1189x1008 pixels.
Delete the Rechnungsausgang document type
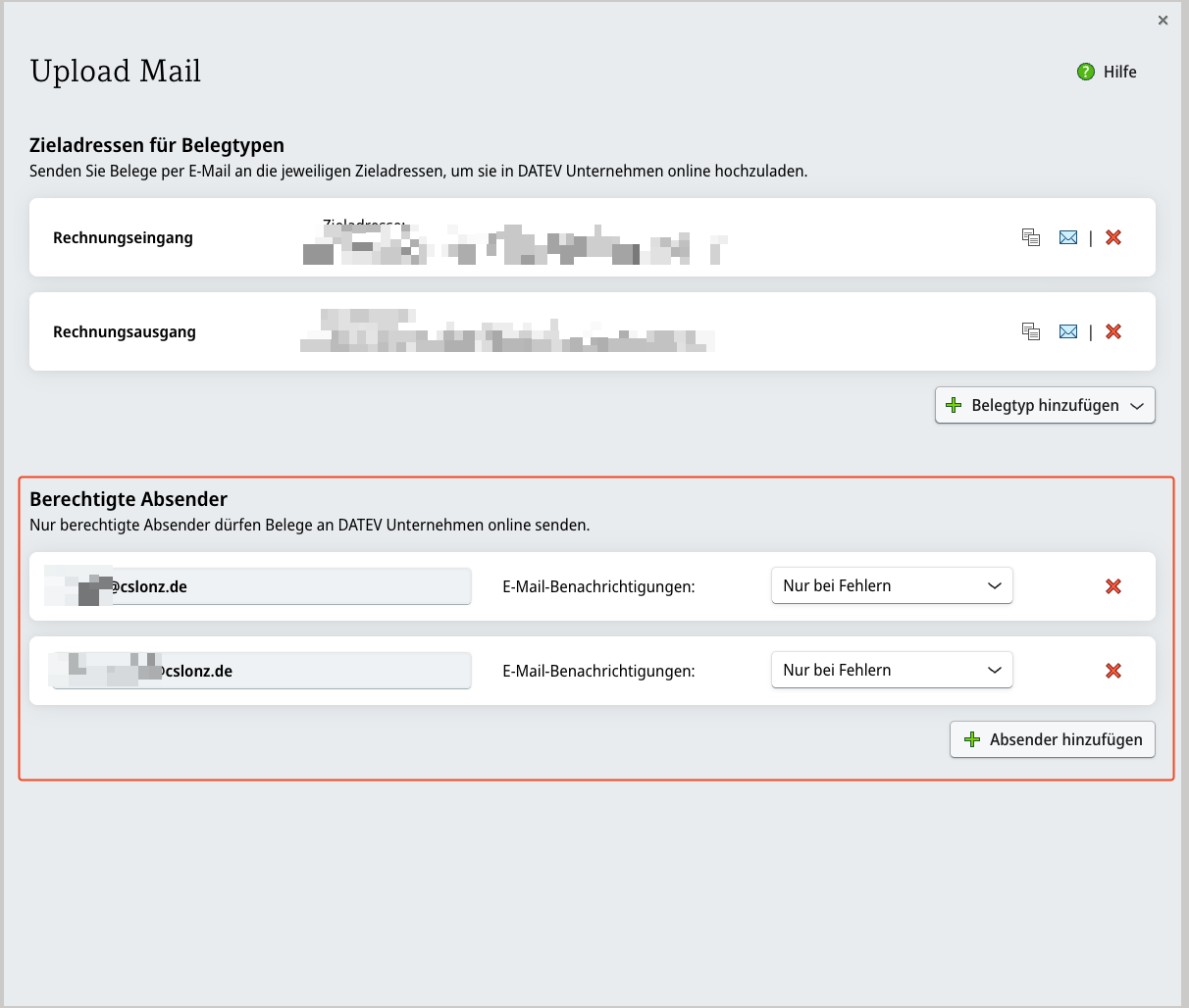point(1113,331)
